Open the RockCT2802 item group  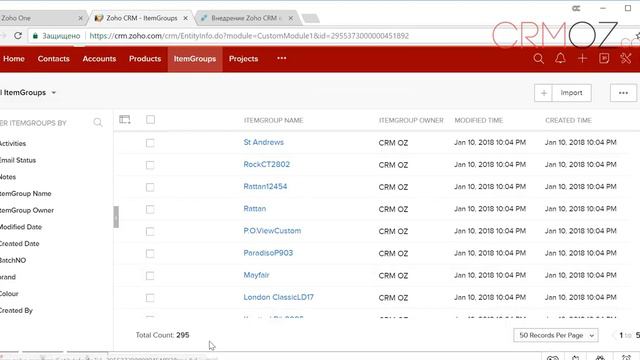click(x=267, y=164)
